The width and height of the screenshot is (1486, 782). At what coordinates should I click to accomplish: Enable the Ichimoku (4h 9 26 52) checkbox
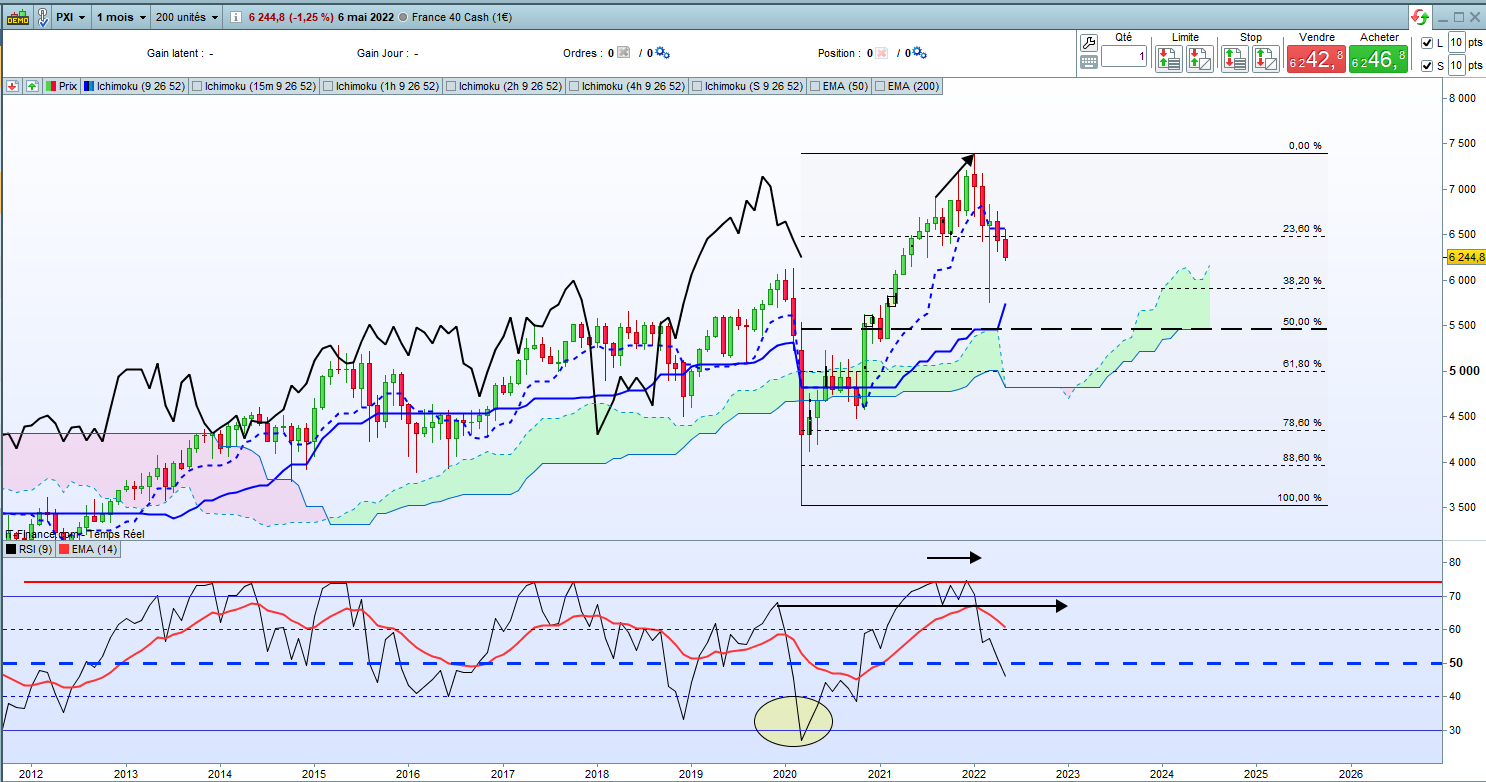pyautogui.click(x=574, y=86)
